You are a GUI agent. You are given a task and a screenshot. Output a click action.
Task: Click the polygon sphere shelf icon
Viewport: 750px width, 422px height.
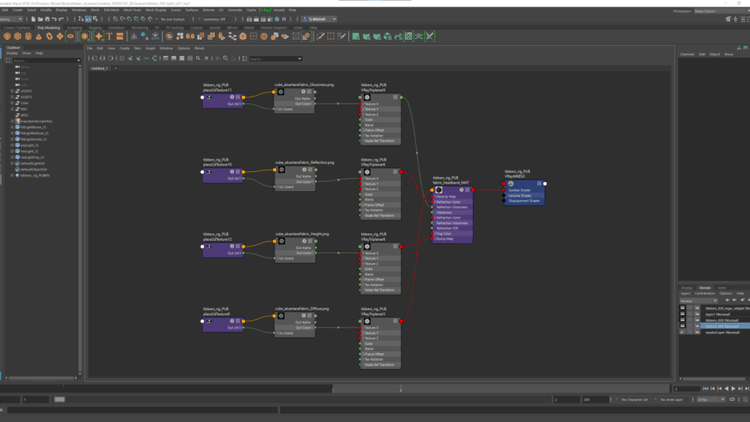7,36
